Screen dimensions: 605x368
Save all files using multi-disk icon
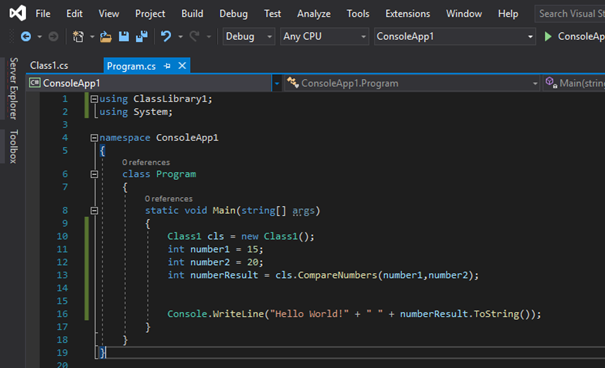142,37
